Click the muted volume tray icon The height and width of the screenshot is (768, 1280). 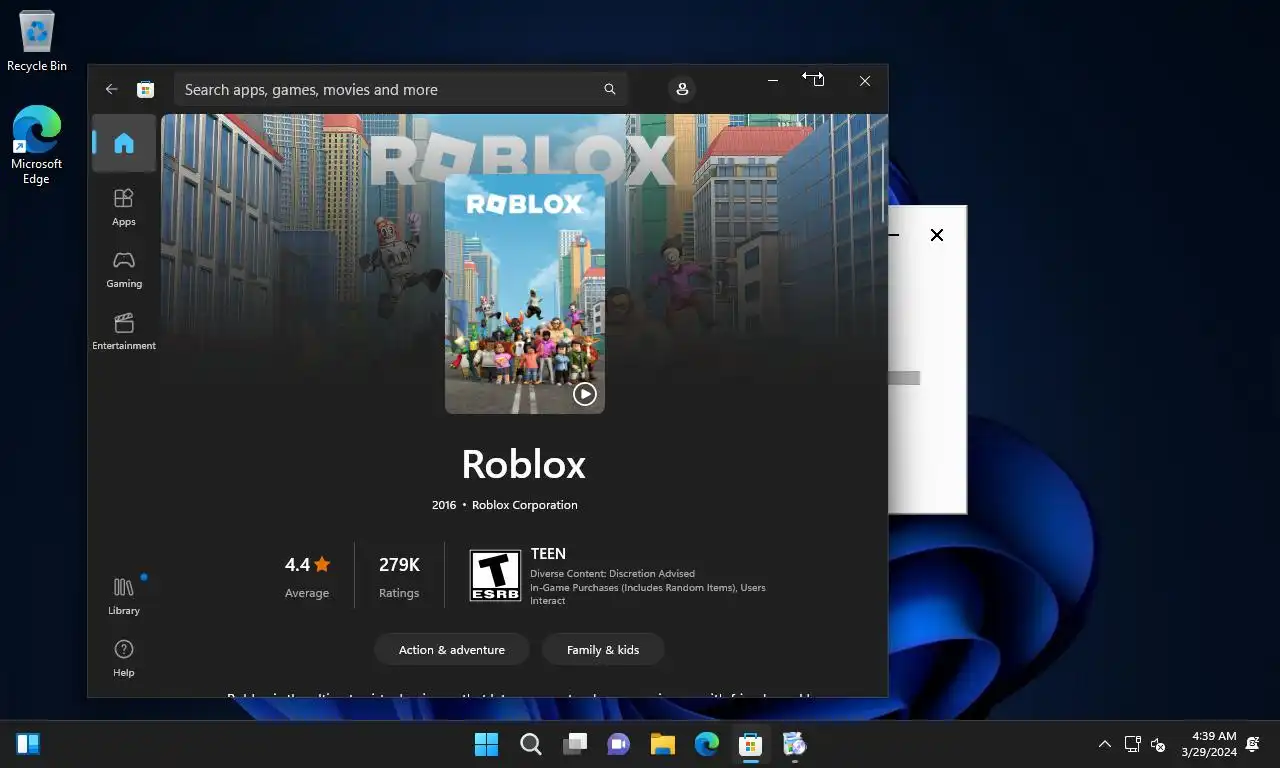pos(1158,744)
